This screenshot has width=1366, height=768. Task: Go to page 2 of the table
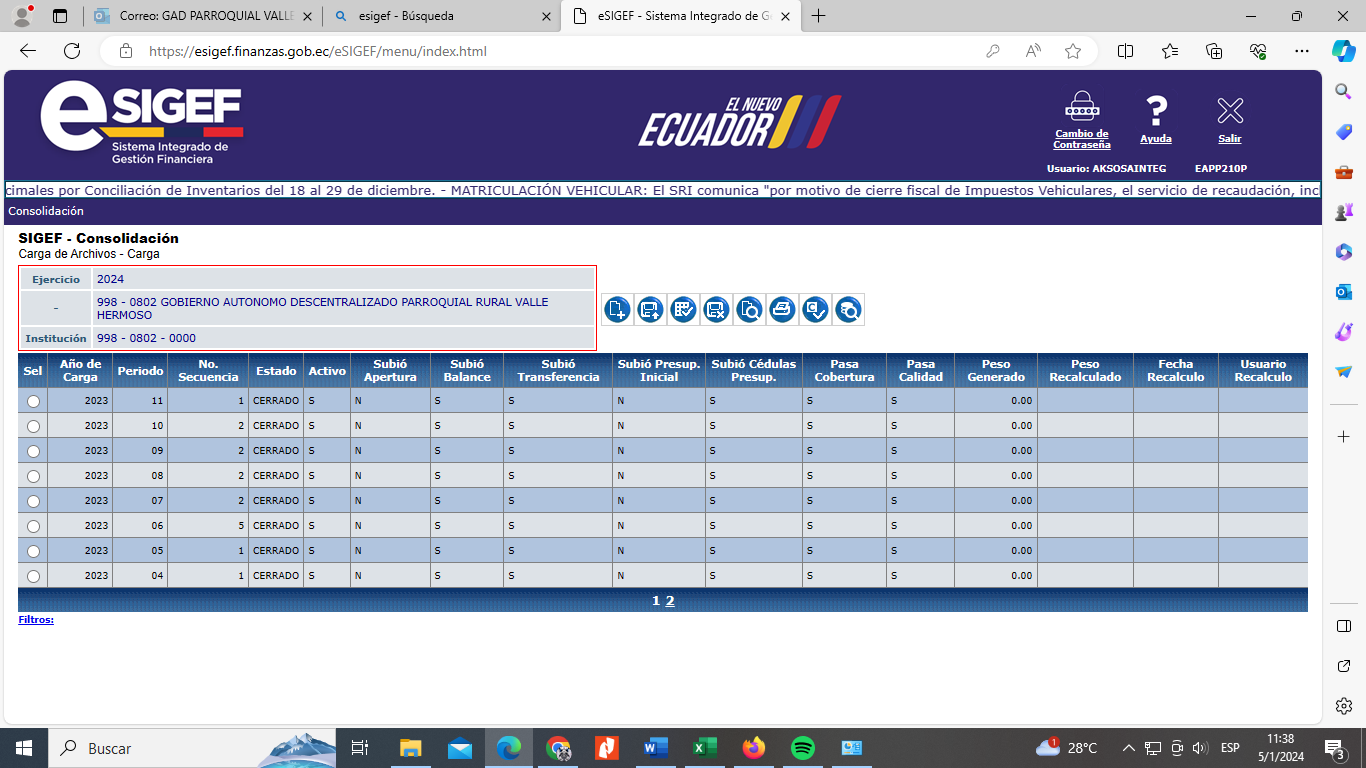click(670, 601)
